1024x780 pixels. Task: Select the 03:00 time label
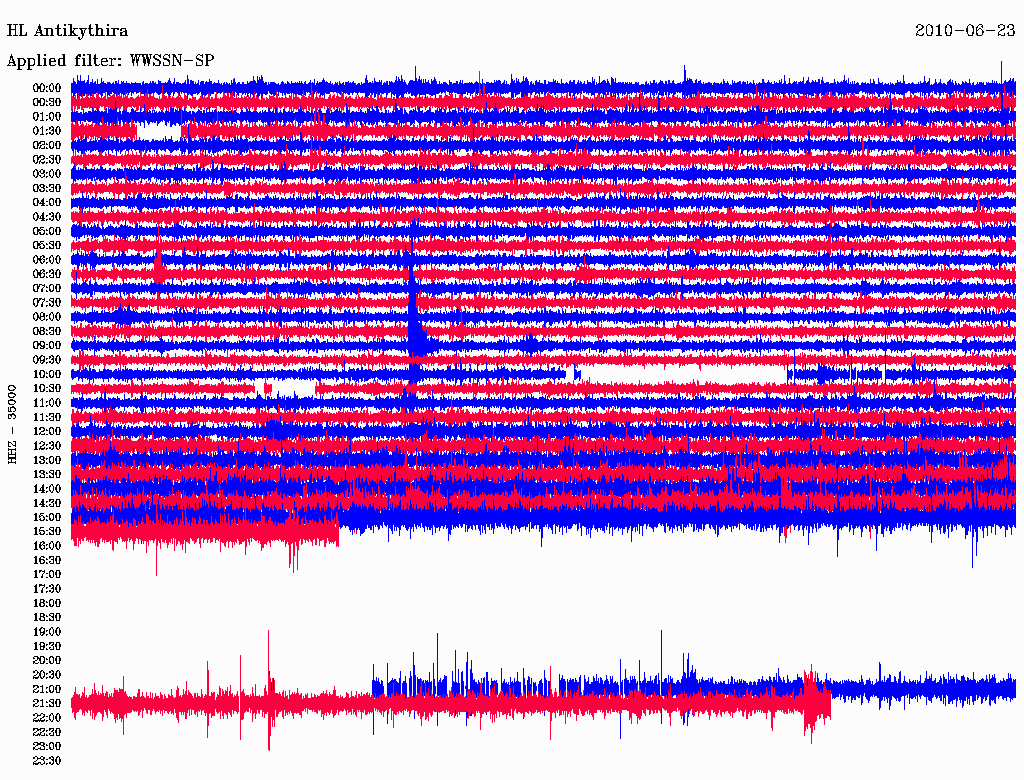coord(47,174)
